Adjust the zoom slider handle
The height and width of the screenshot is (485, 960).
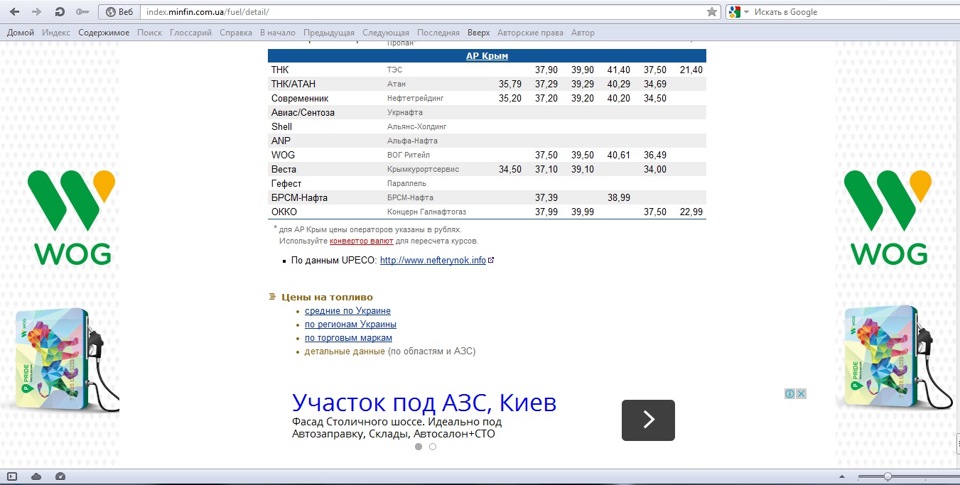click(887, 476)
